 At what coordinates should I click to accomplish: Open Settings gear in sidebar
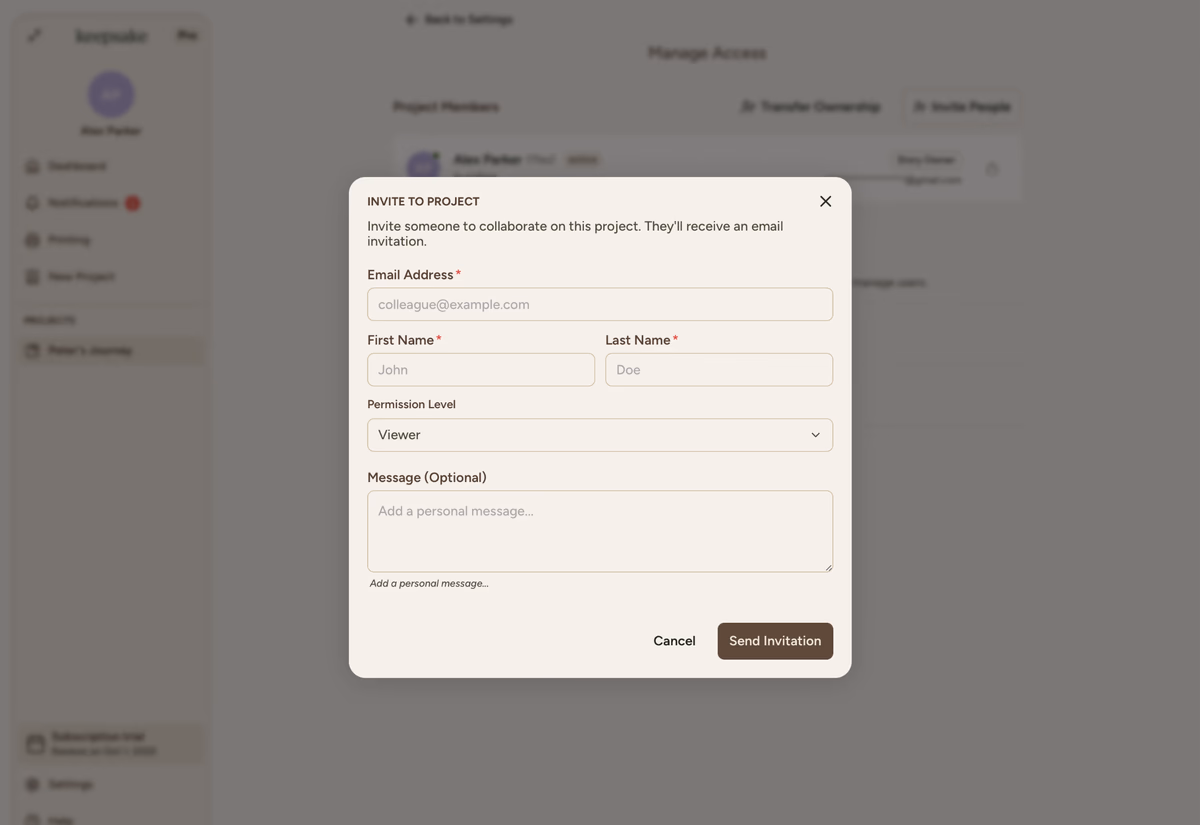(x=32, y=785)
